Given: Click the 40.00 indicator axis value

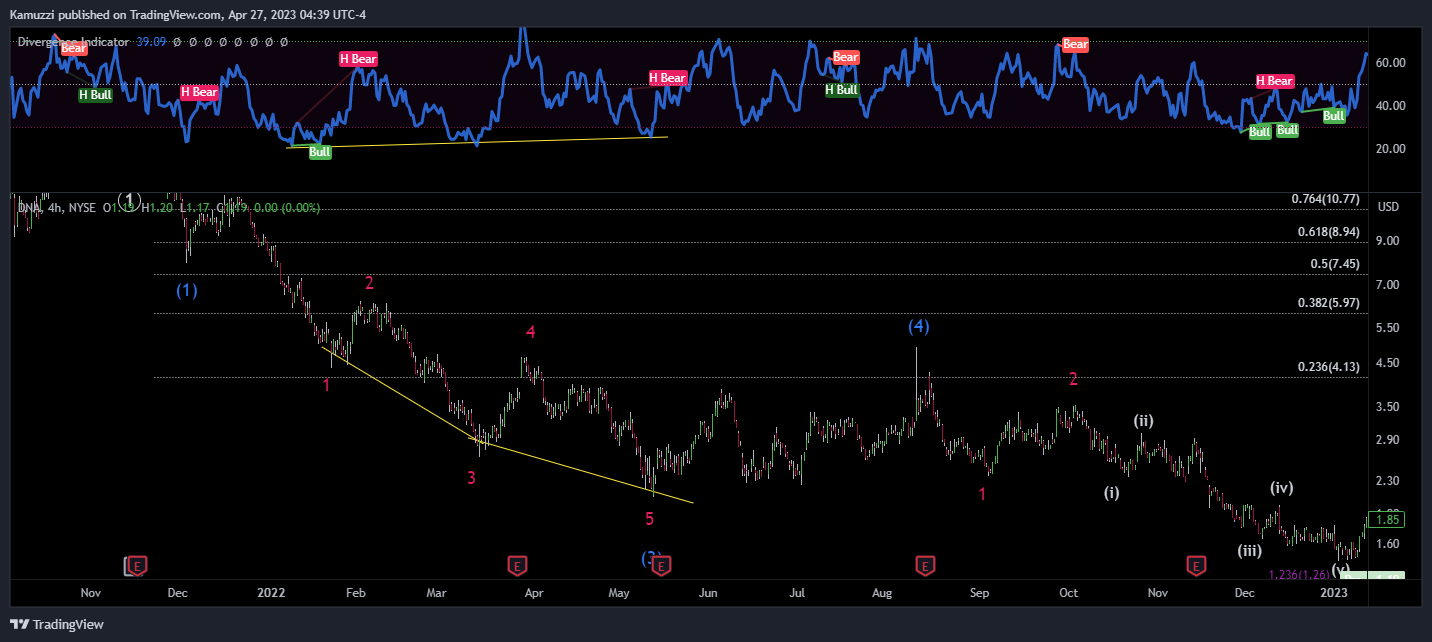Looking at the screenshot, I should coord(1391,106).
